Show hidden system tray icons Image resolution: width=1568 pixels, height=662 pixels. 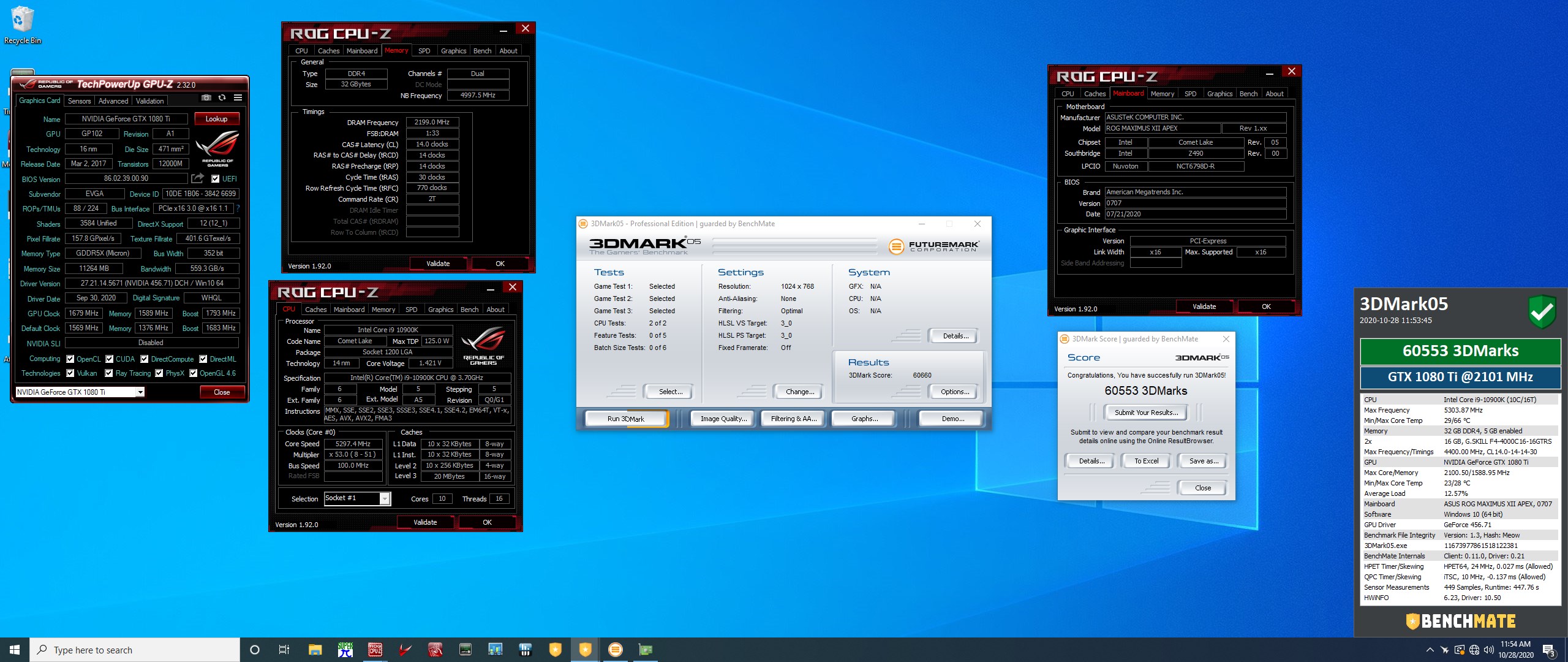pyautogui.click(x=1430, y=650)
